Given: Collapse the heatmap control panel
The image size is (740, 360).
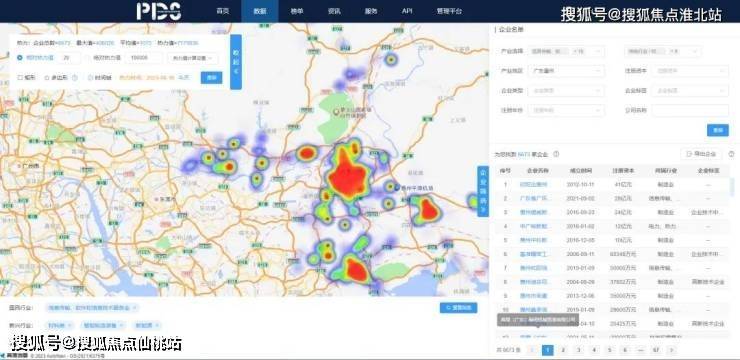Looking at the screenshot, I should click(236, 61).
